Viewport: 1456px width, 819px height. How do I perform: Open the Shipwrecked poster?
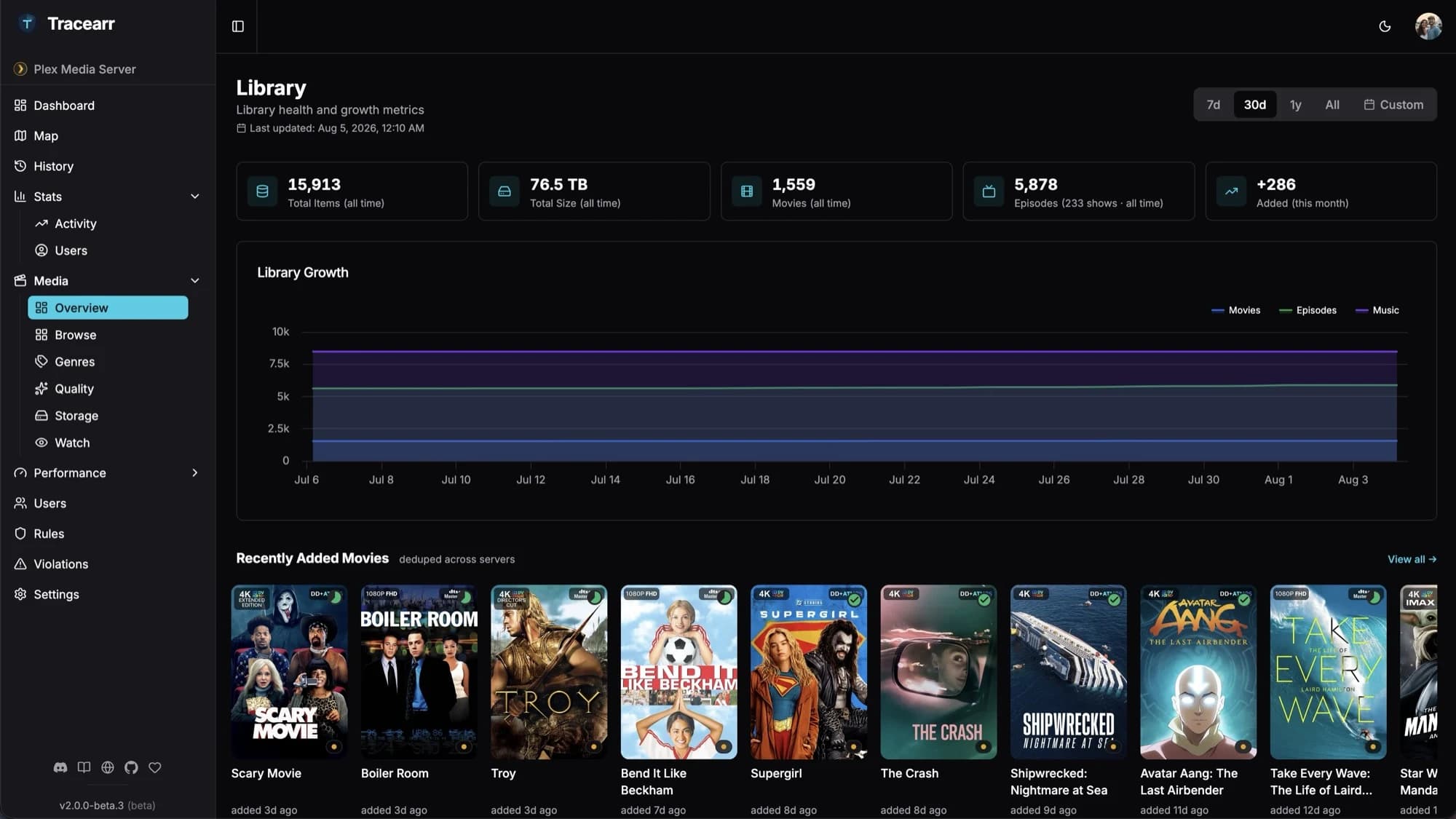[1069, 672]
